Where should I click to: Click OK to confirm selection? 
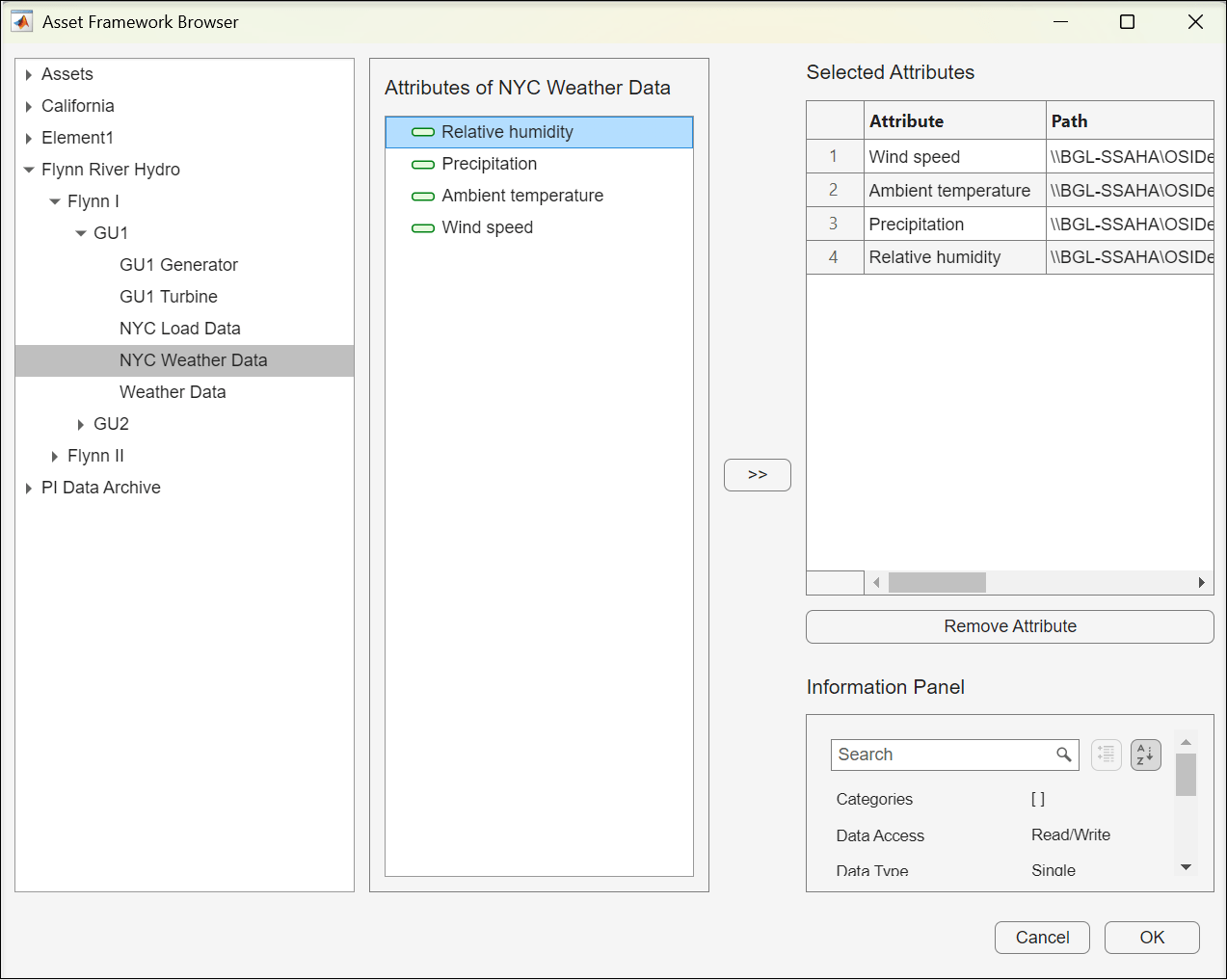(x=1151, y=938)
